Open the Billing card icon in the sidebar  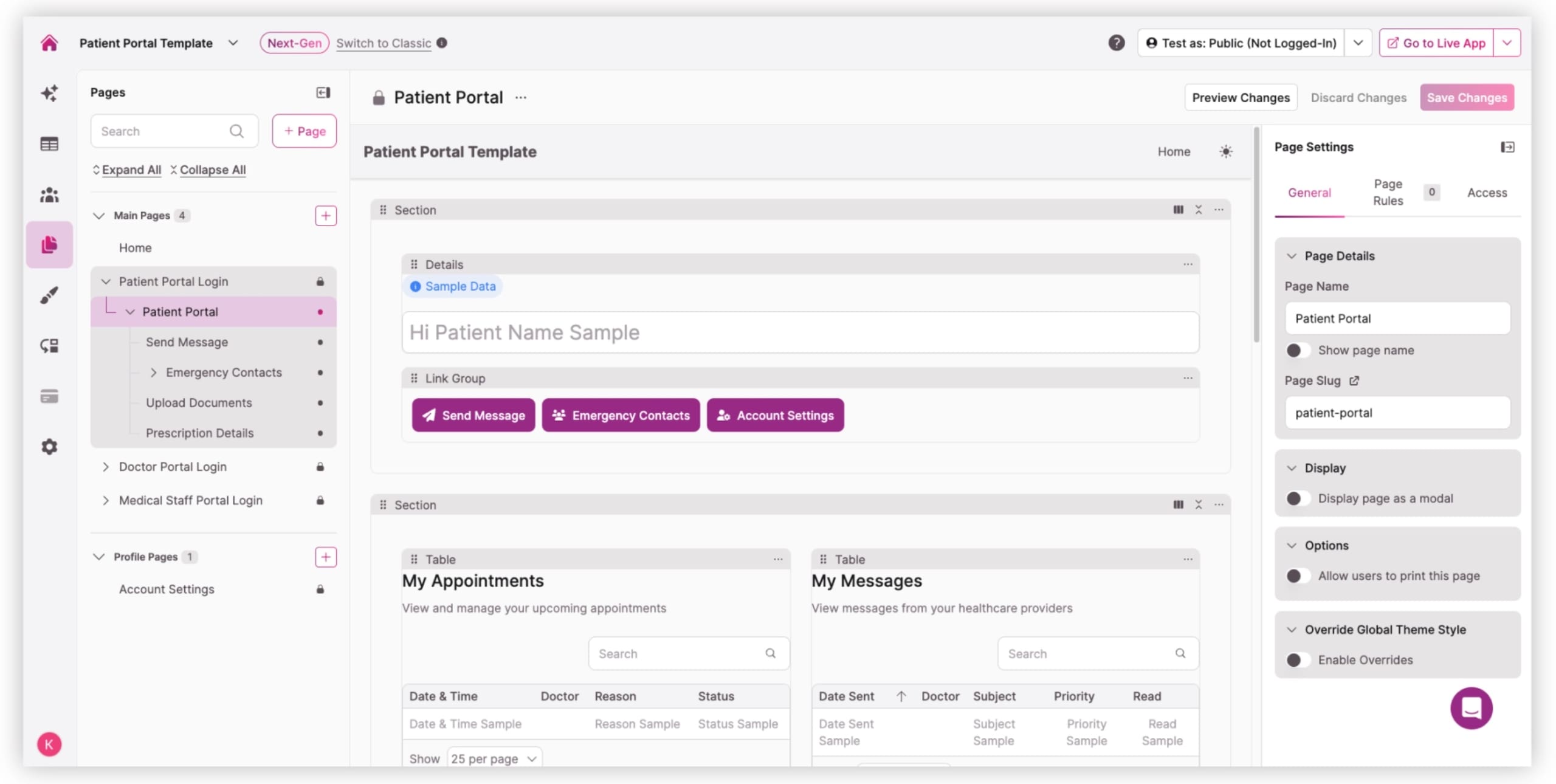point(49,396)
